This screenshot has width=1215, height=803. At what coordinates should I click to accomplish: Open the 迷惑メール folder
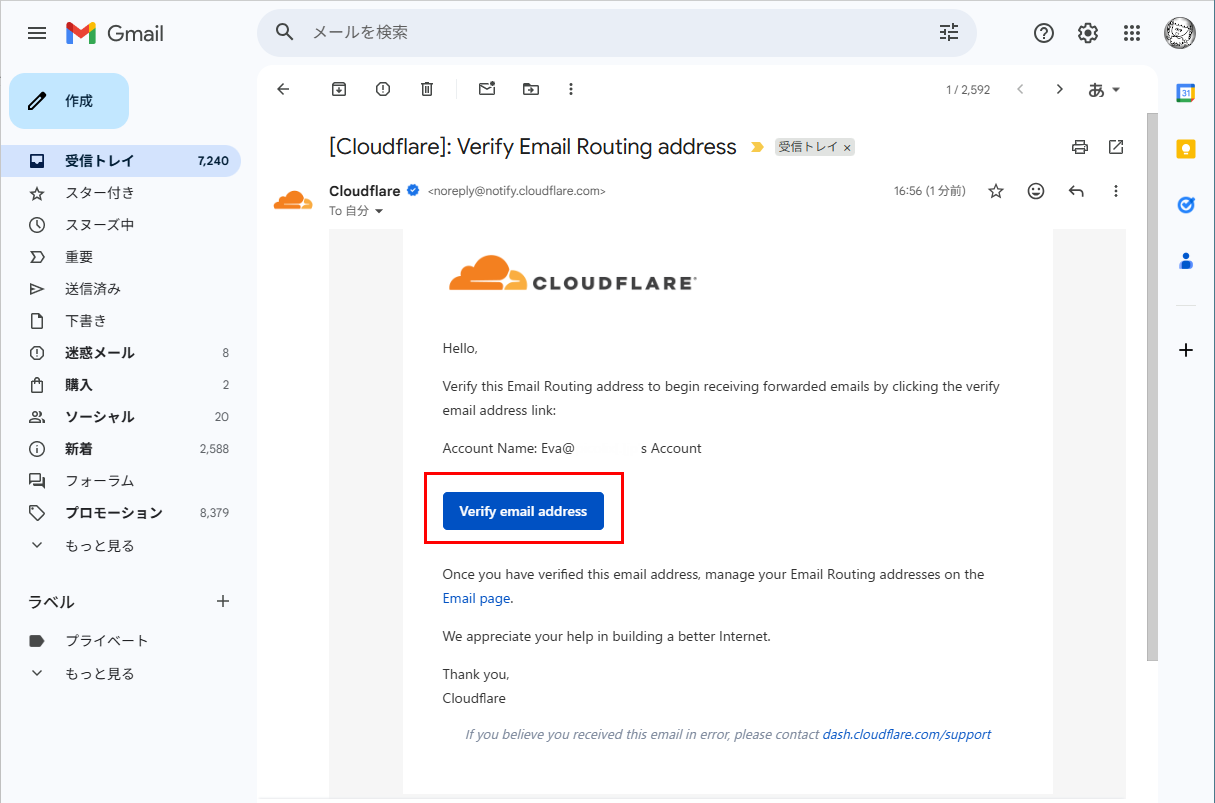coord(99,352)
